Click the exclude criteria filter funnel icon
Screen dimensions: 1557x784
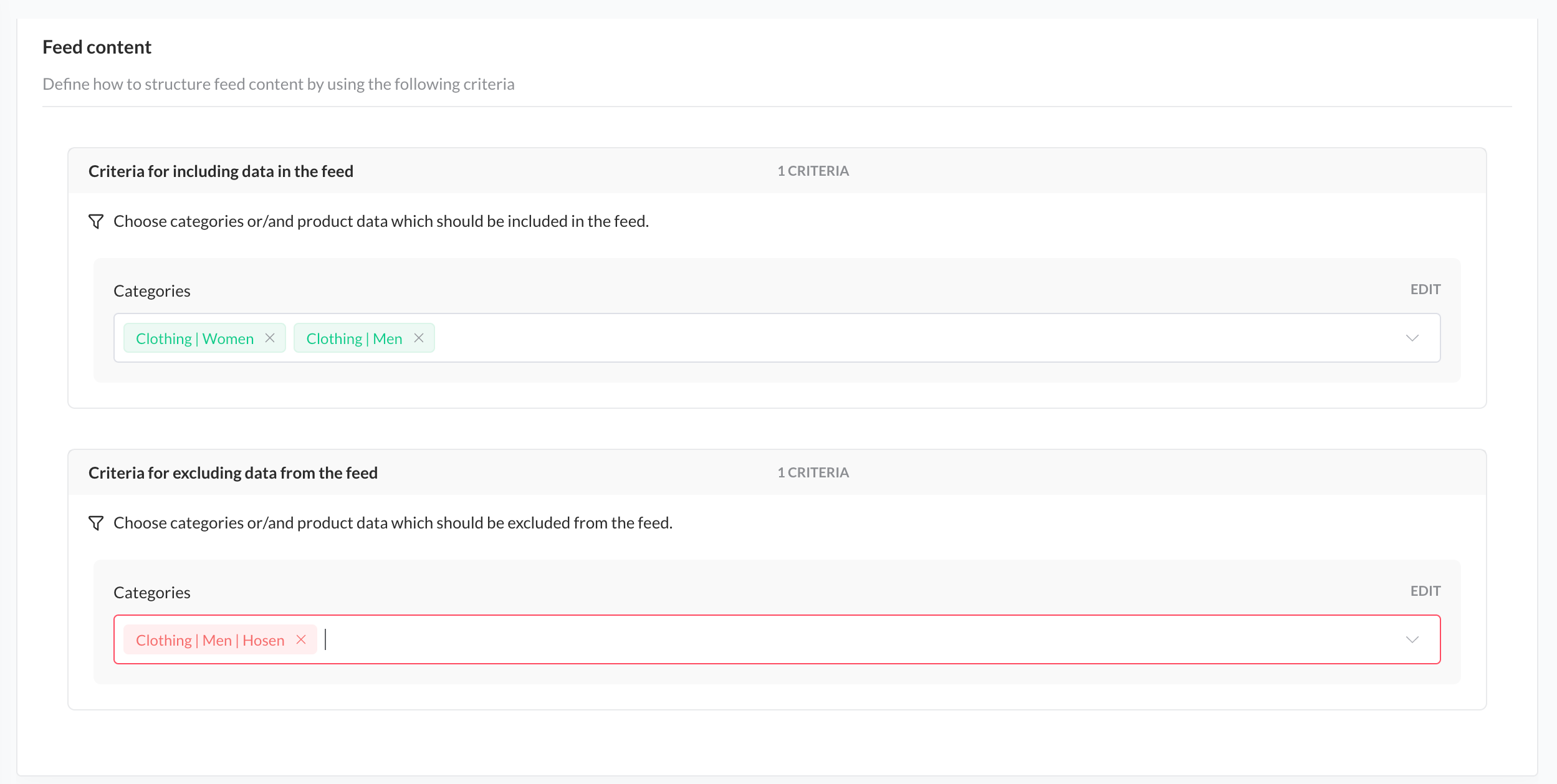(x=96, y=523)
